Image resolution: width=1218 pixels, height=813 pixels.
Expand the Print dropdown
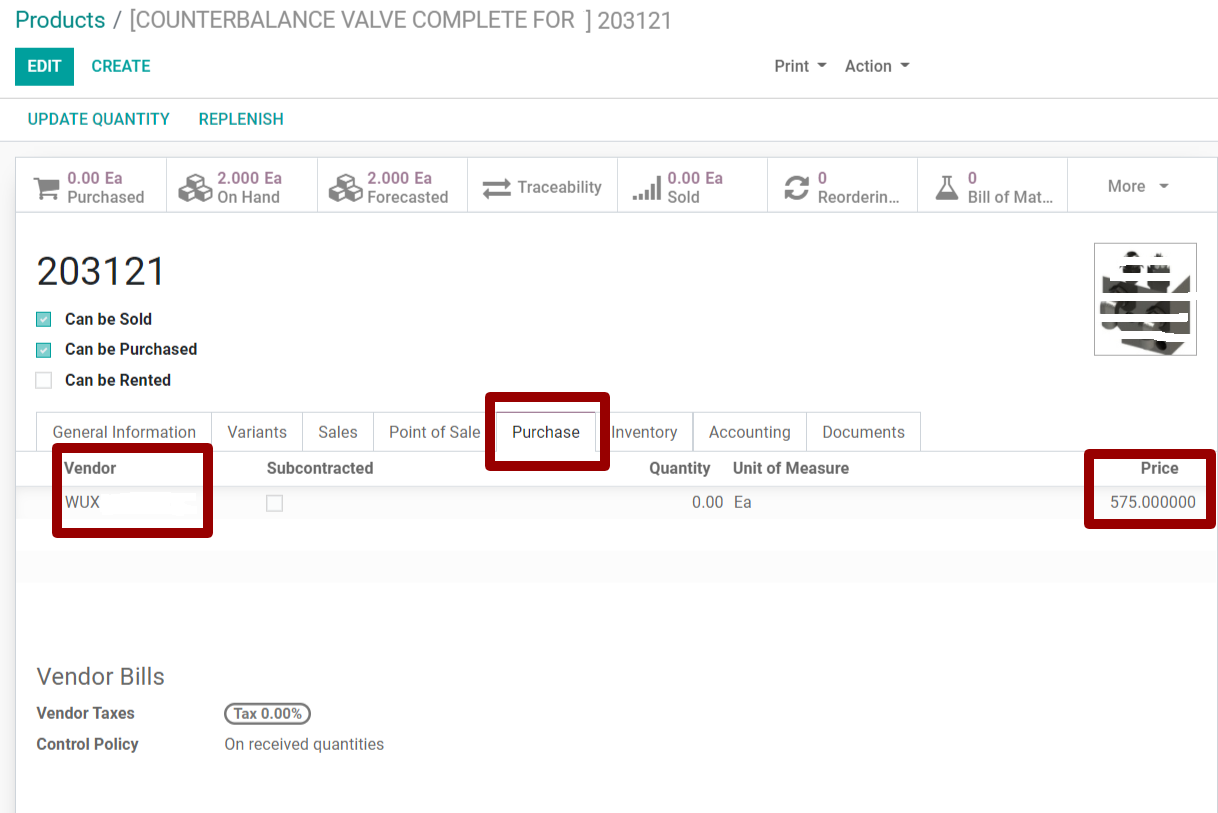pos(800,66)
